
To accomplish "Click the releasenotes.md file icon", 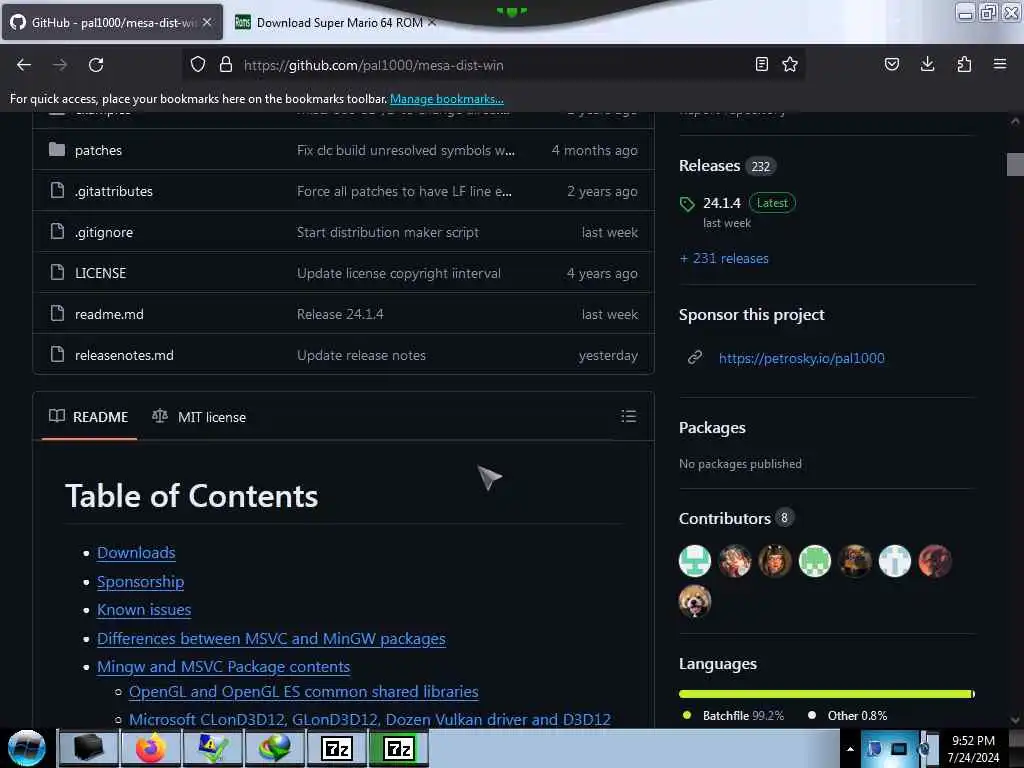I will (x=57, y=355).
